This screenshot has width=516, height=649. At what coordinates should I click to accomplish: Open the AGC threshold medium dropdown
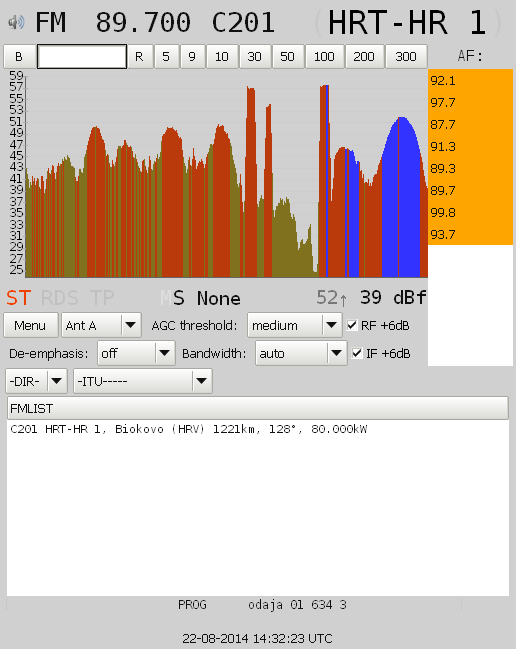point(295,325)
